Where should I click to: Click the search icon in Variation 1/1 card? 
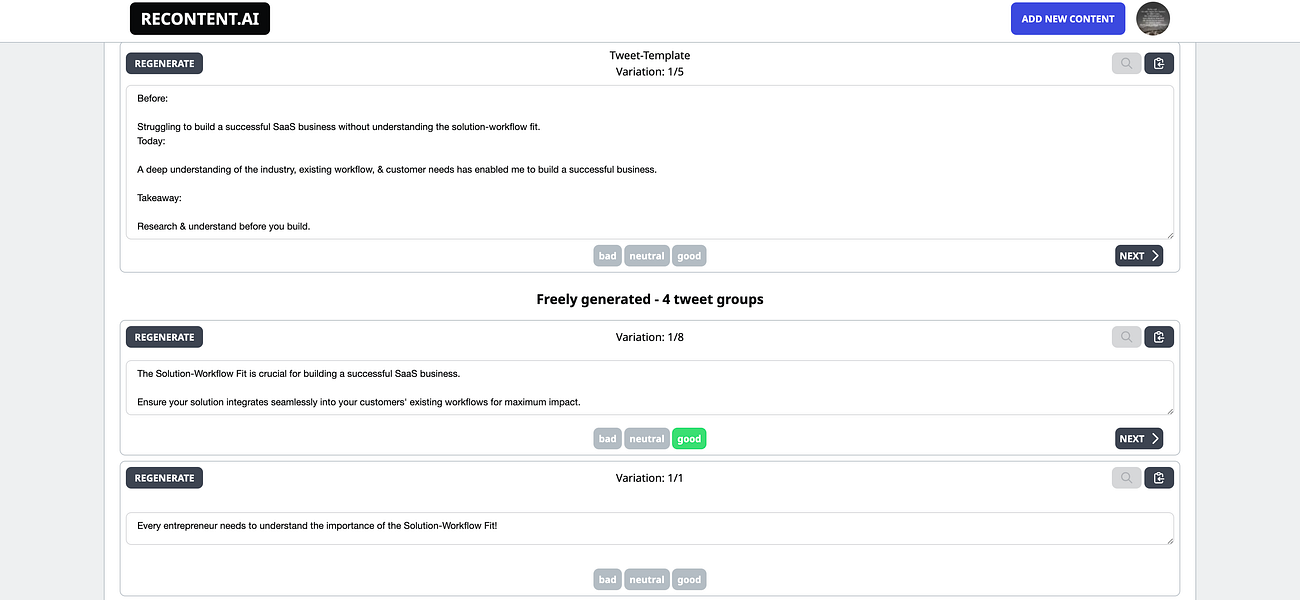pos(1126,478)
